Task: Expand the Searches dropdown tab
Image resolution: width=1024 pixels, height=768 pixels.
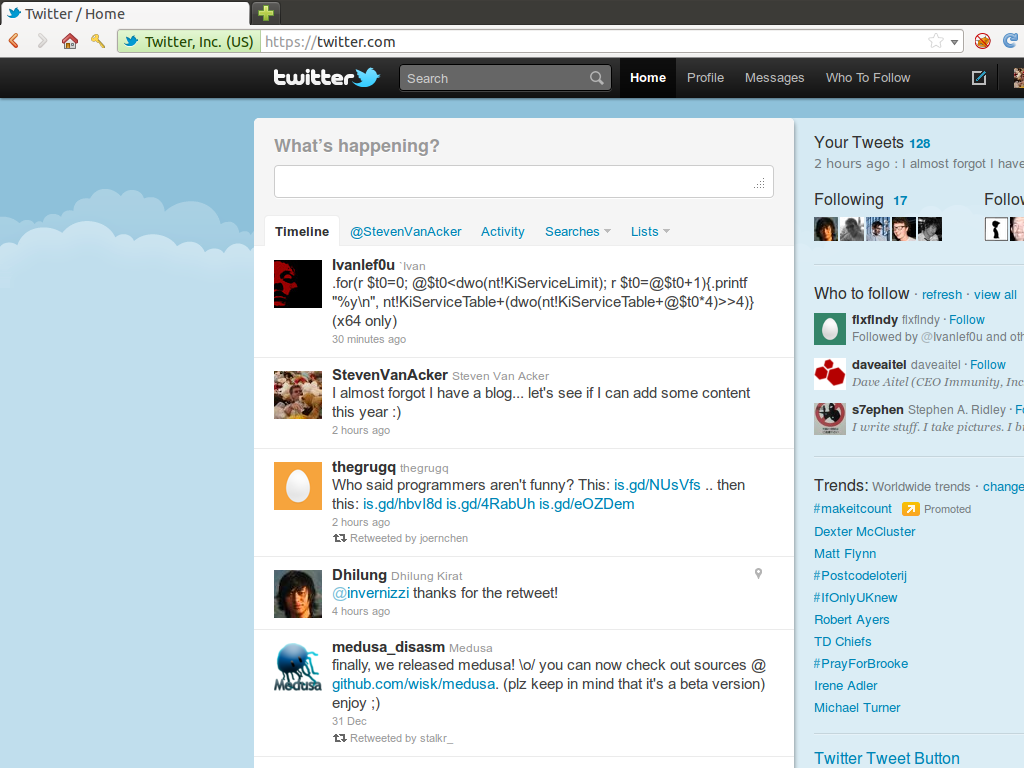Action: tap(578, 232)
